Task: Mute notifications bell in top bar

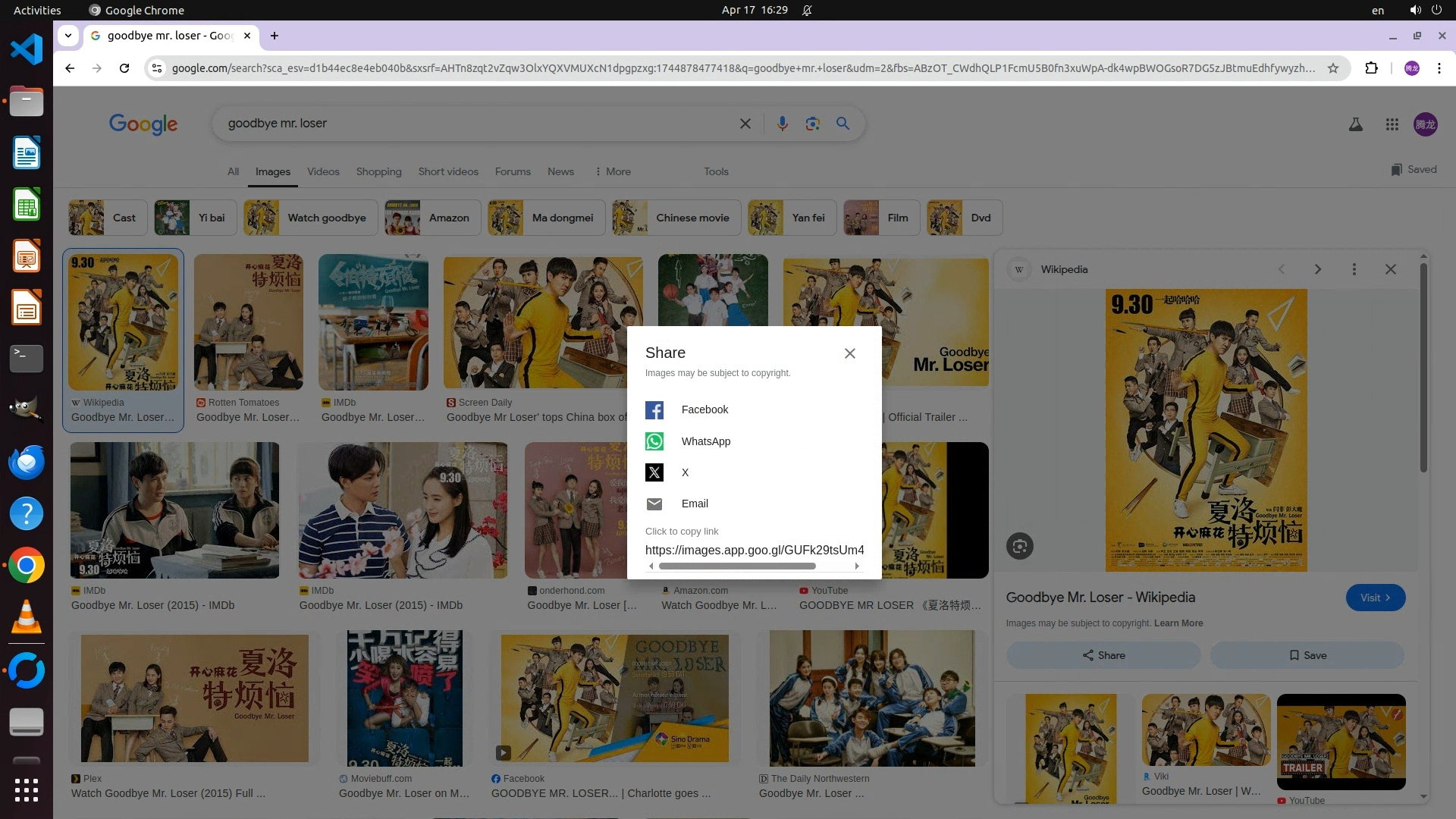Action: tap(807, 10)
